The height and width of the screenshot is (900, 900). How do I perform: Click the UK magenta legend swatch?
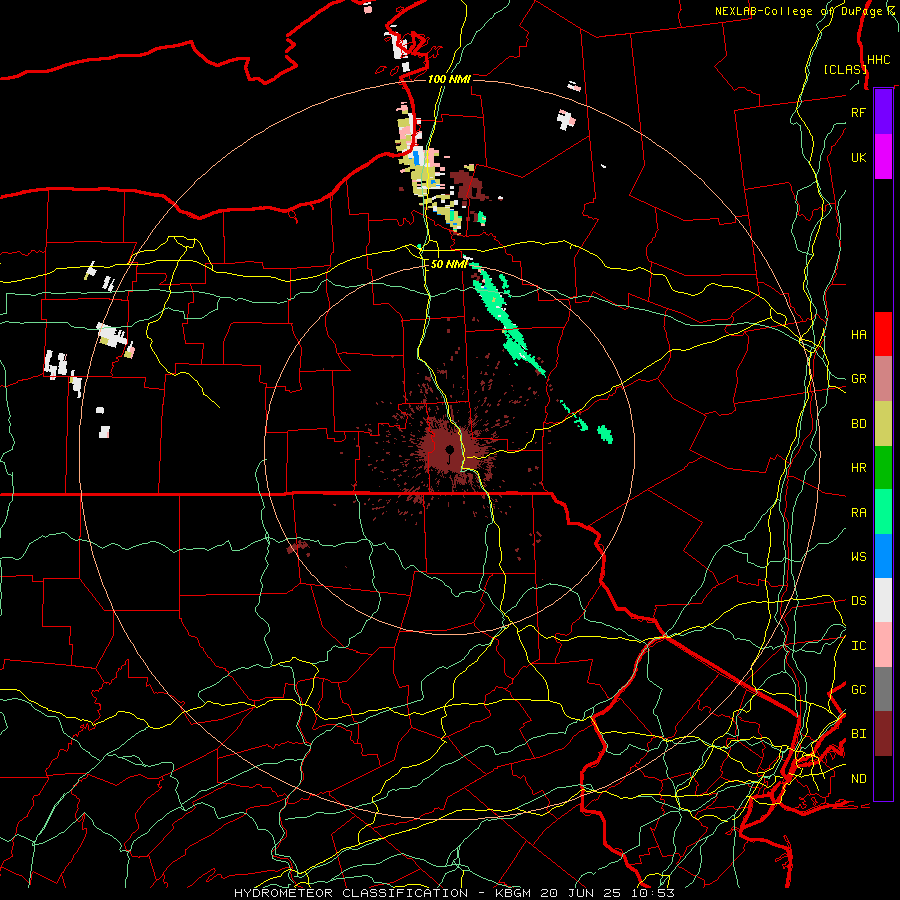tap(883, 157)
